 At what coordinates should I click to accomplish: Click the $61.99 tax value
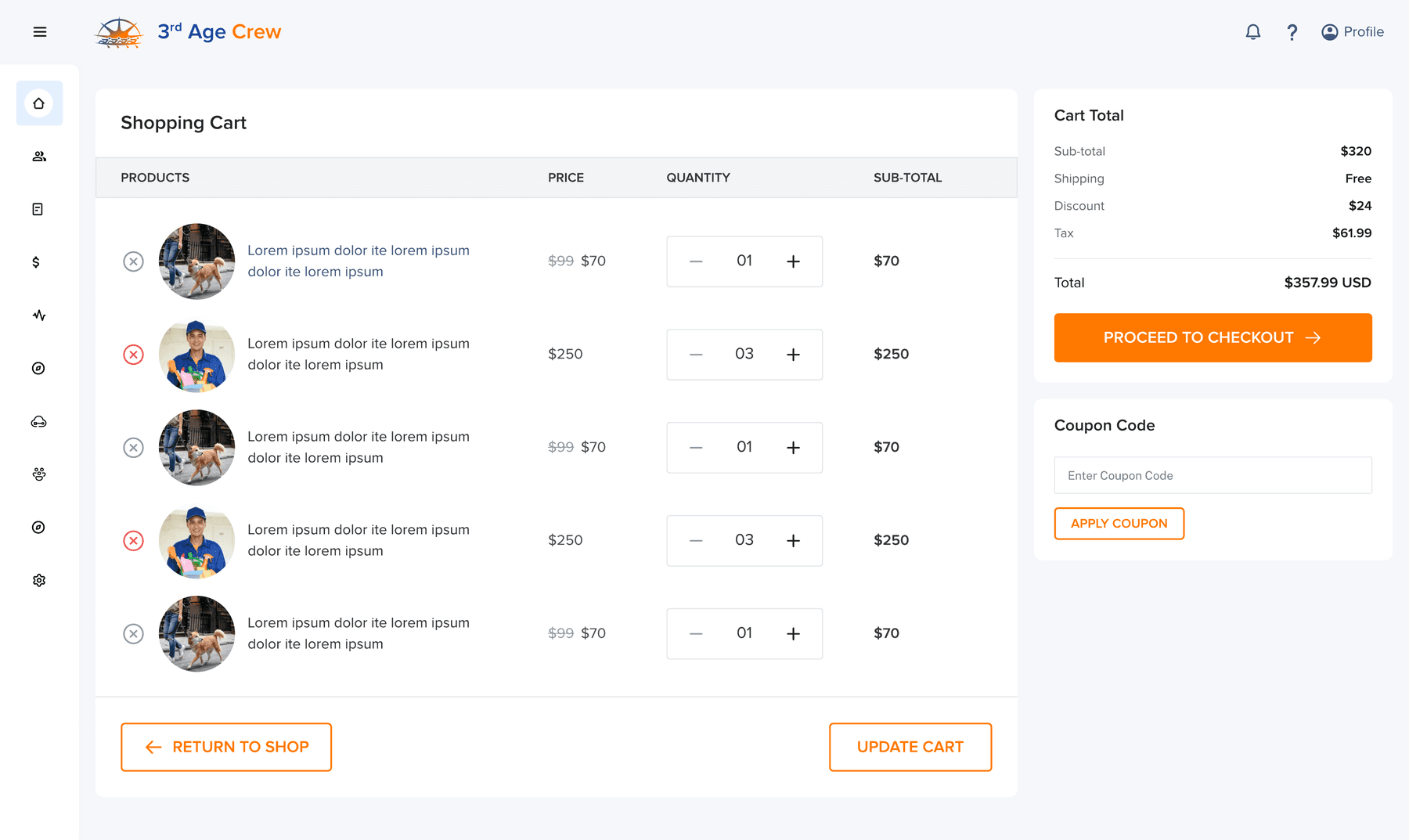1352,233
